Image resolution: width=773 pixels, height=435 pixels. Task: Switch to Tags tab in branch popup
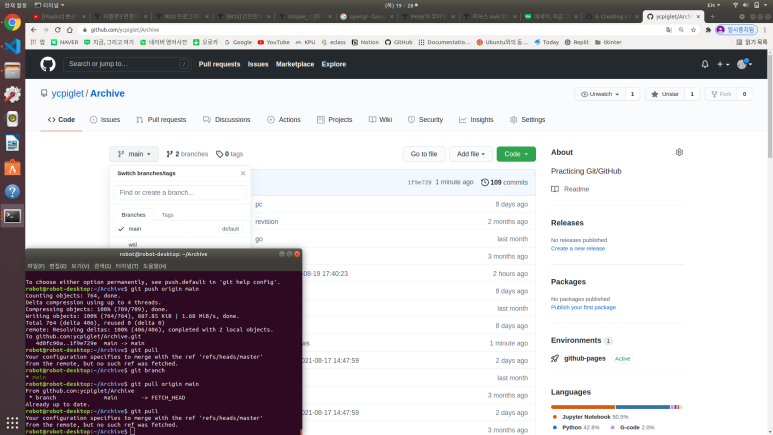(x=168, y=215)
